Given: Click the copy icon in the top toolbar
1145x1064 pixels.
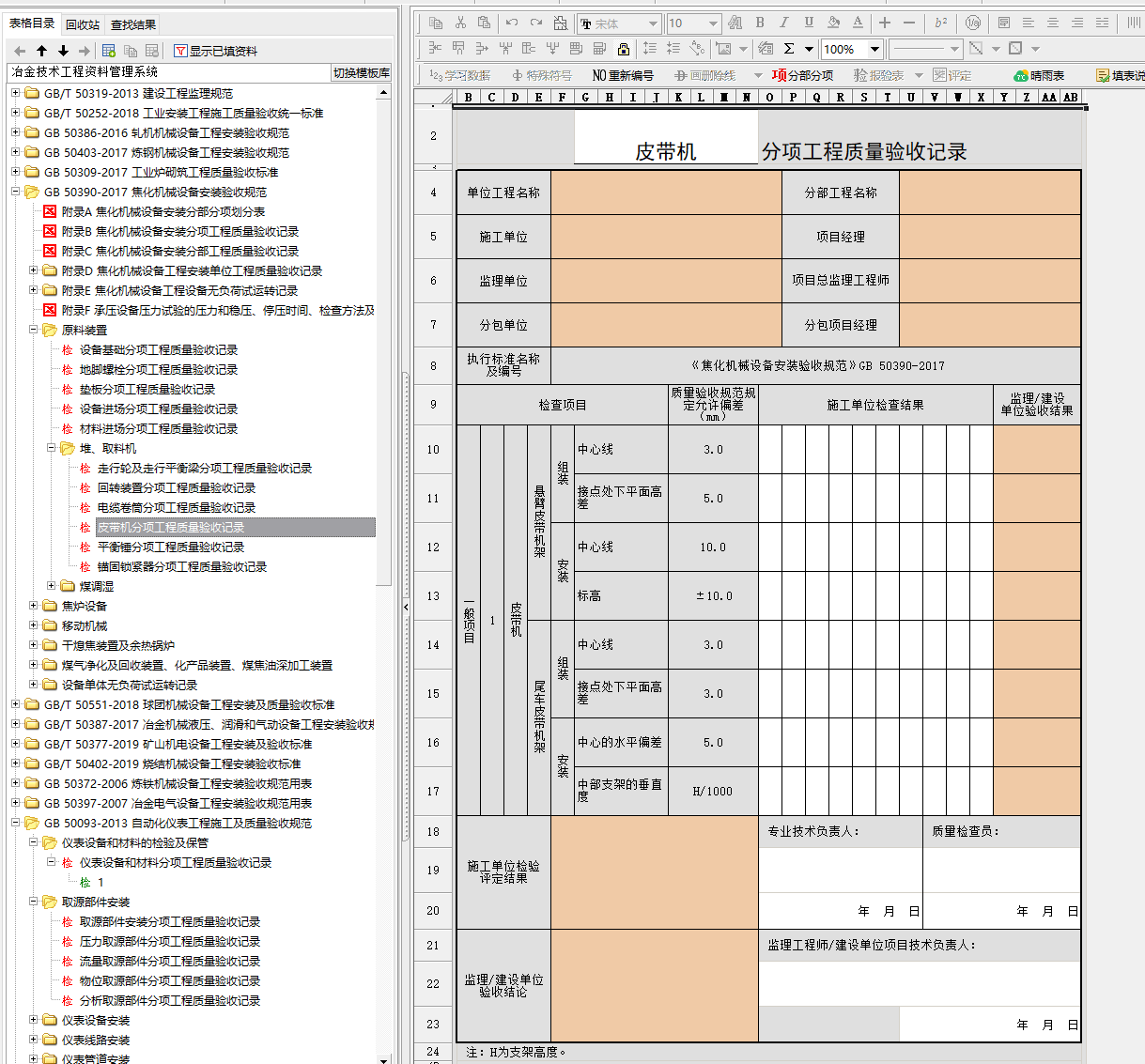Looking at the screenshot, I should coord(435,23).
